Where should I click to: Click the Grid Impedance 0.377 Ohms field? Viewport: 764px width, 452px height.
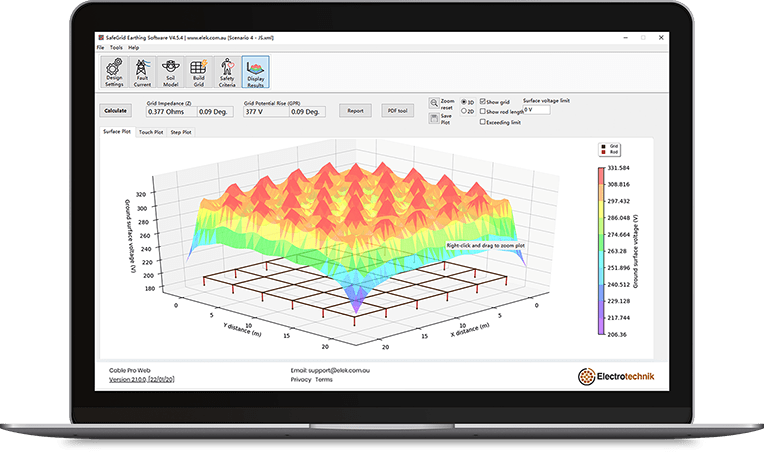[172, 112]
